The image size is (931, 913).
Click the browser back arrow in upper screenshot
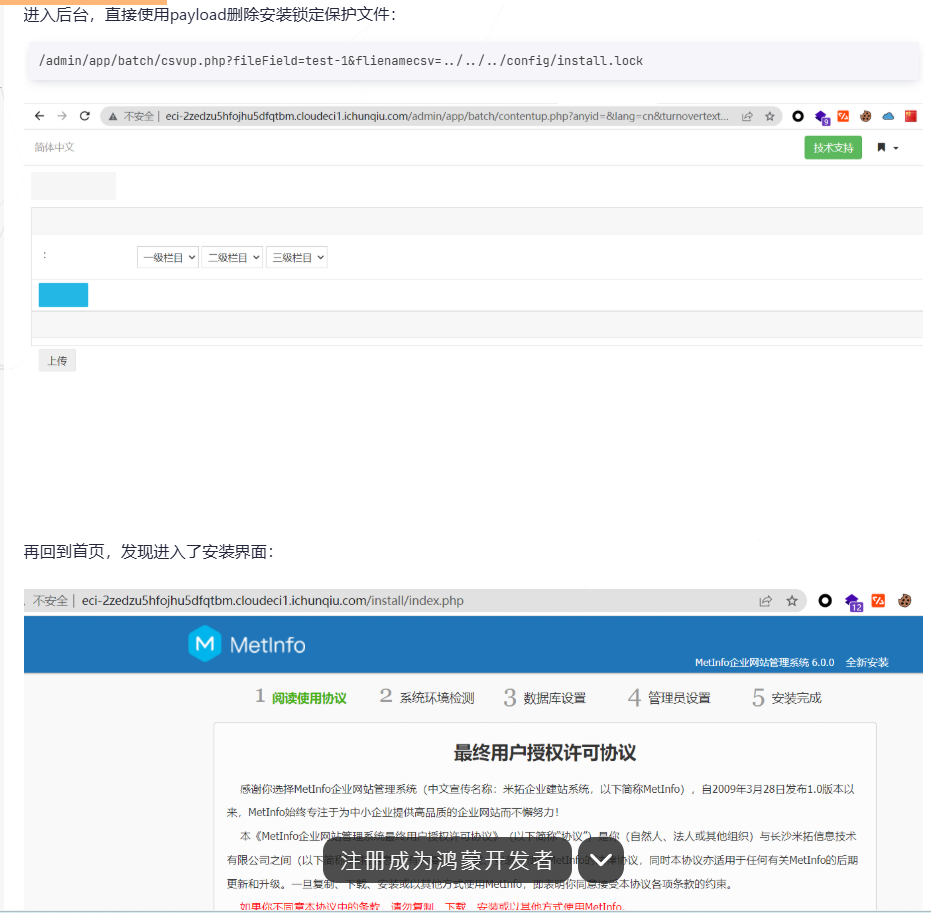coord(39,116)
